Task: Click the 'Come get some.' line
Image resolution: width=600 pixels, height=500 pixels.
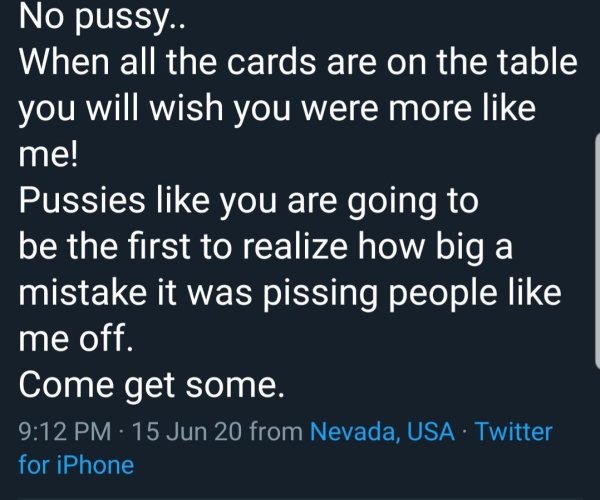Action: click(x=152, y=386)
